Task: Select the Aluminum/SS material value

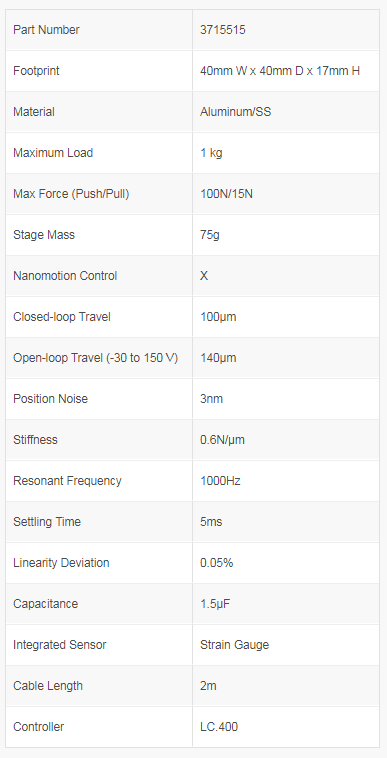Action: (236, 112)
